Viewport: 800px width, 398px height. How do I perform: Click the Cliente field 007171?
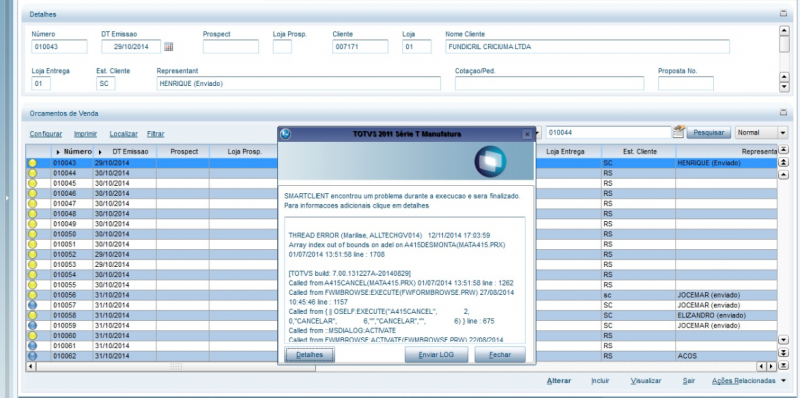tap(360, 47)
